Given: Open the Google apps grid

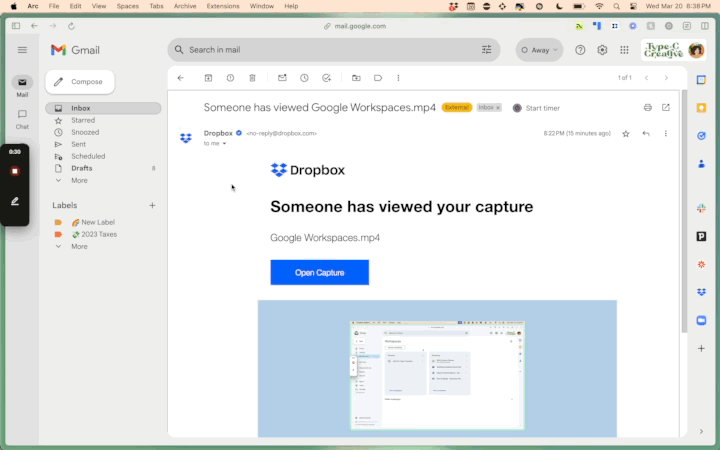Looking at the screenshot, I should [x=624, y=49].
